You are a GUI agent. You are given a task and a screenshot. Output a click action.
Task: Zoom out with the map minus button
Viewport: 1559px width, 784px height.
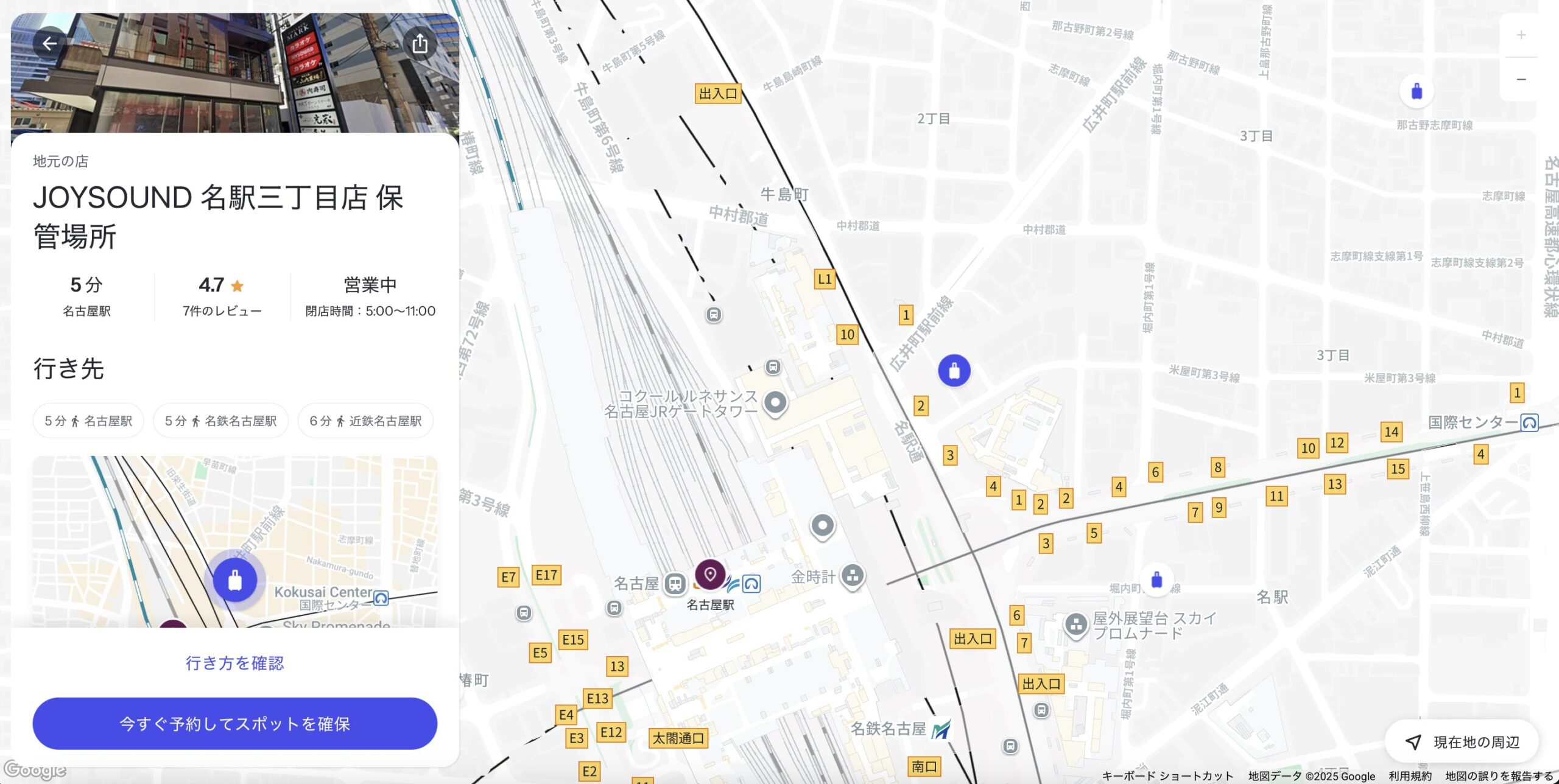[1521, 80]
